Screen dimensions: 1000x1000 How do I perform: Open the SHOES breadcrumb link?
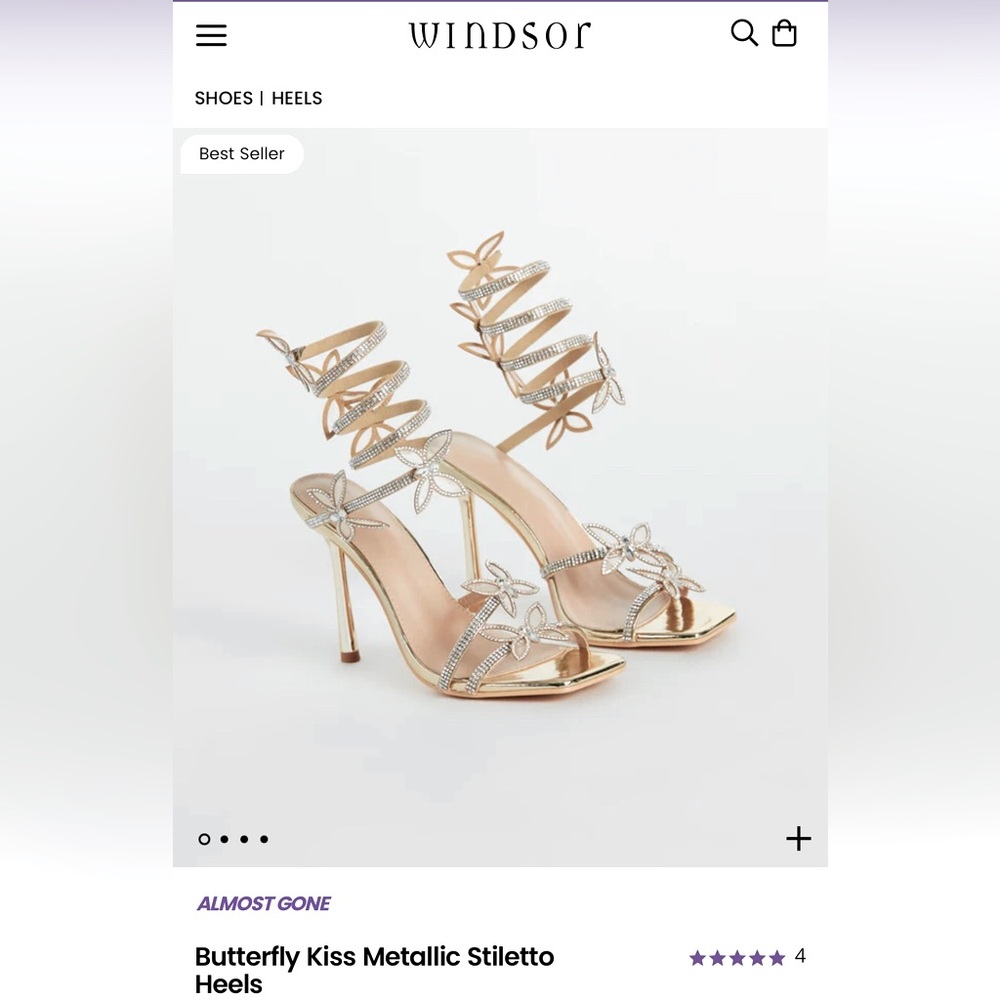[223, 98]
